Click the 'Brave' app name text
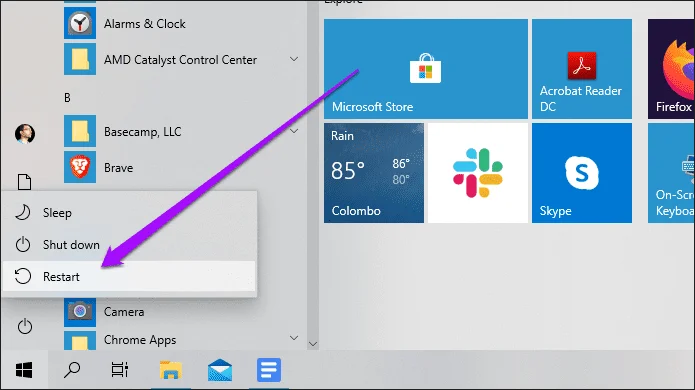 click(x=118, y=168)
